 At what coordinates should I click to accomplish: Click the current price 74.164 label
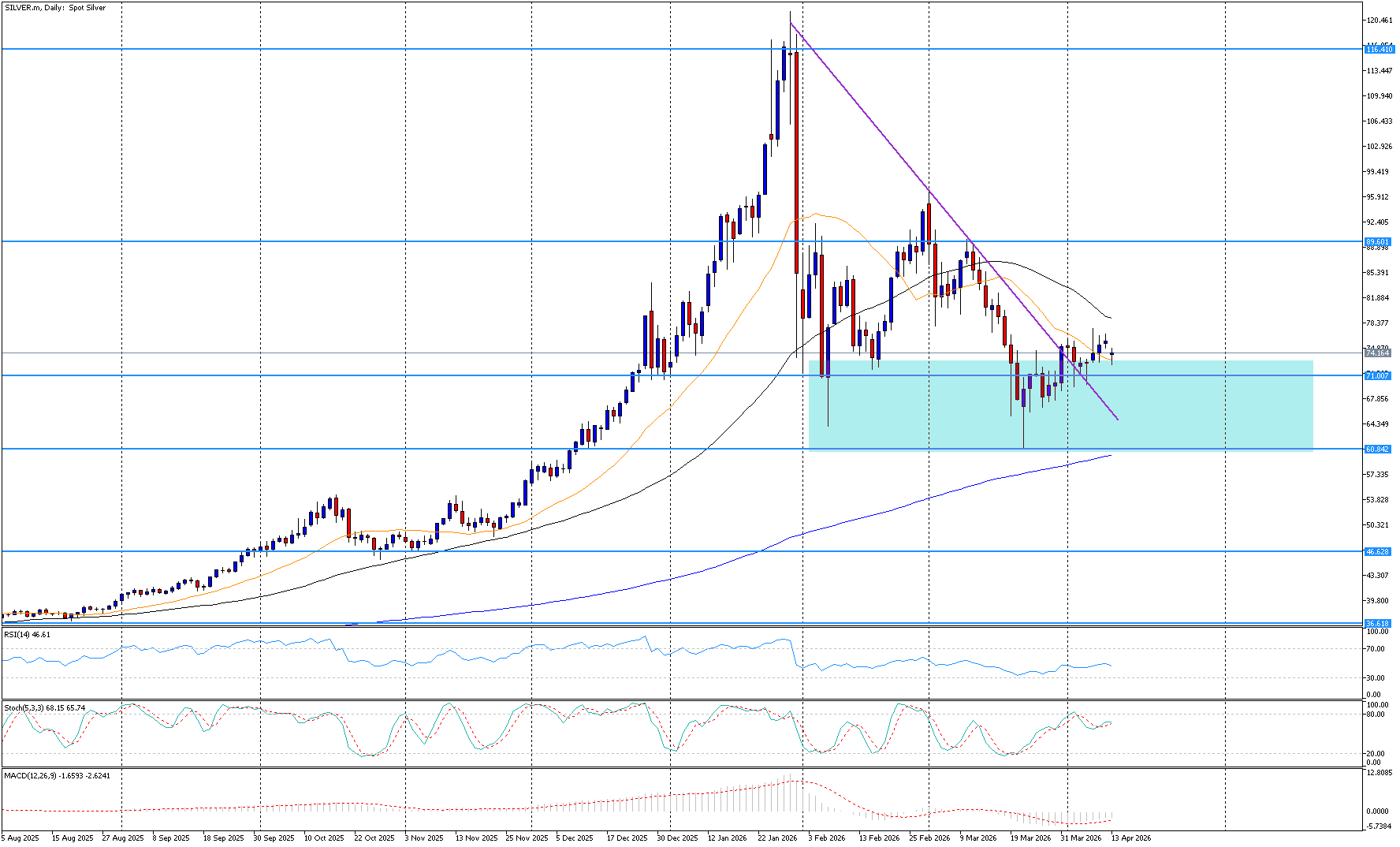[1377, 353]
